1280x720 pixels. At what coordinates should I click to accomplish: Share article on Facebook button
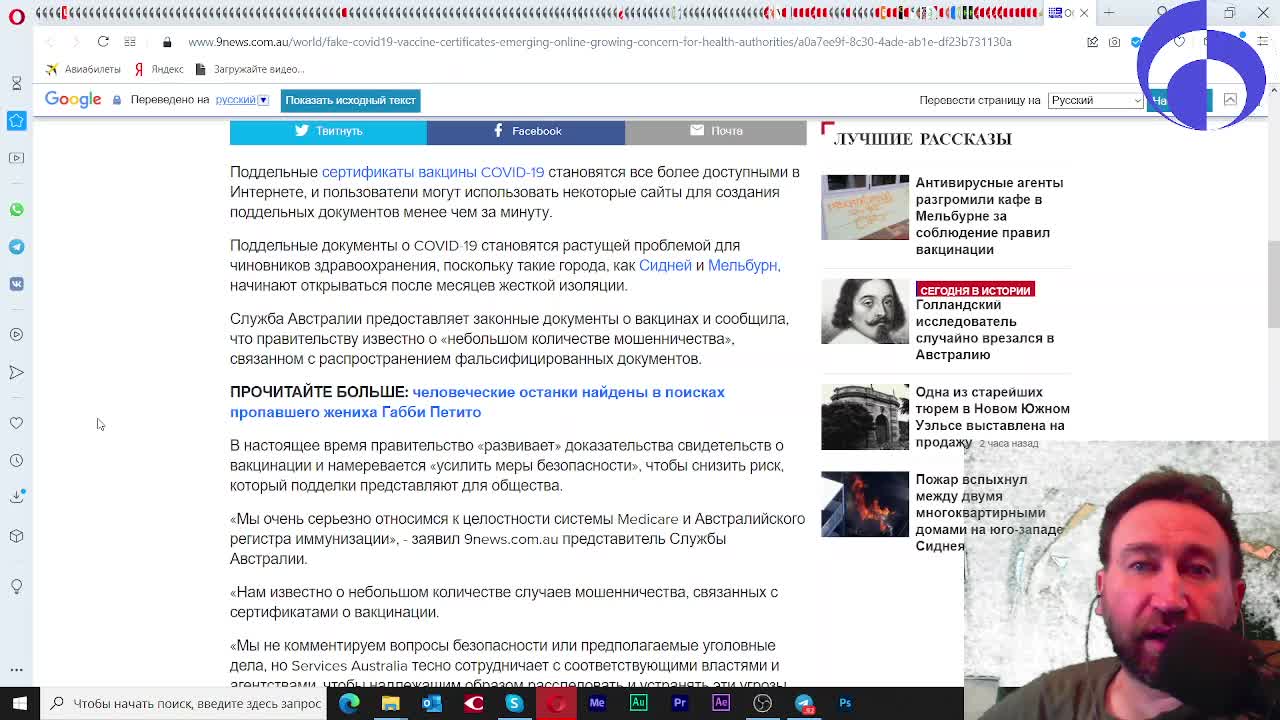pyautogui.click(x=526, y=131)
